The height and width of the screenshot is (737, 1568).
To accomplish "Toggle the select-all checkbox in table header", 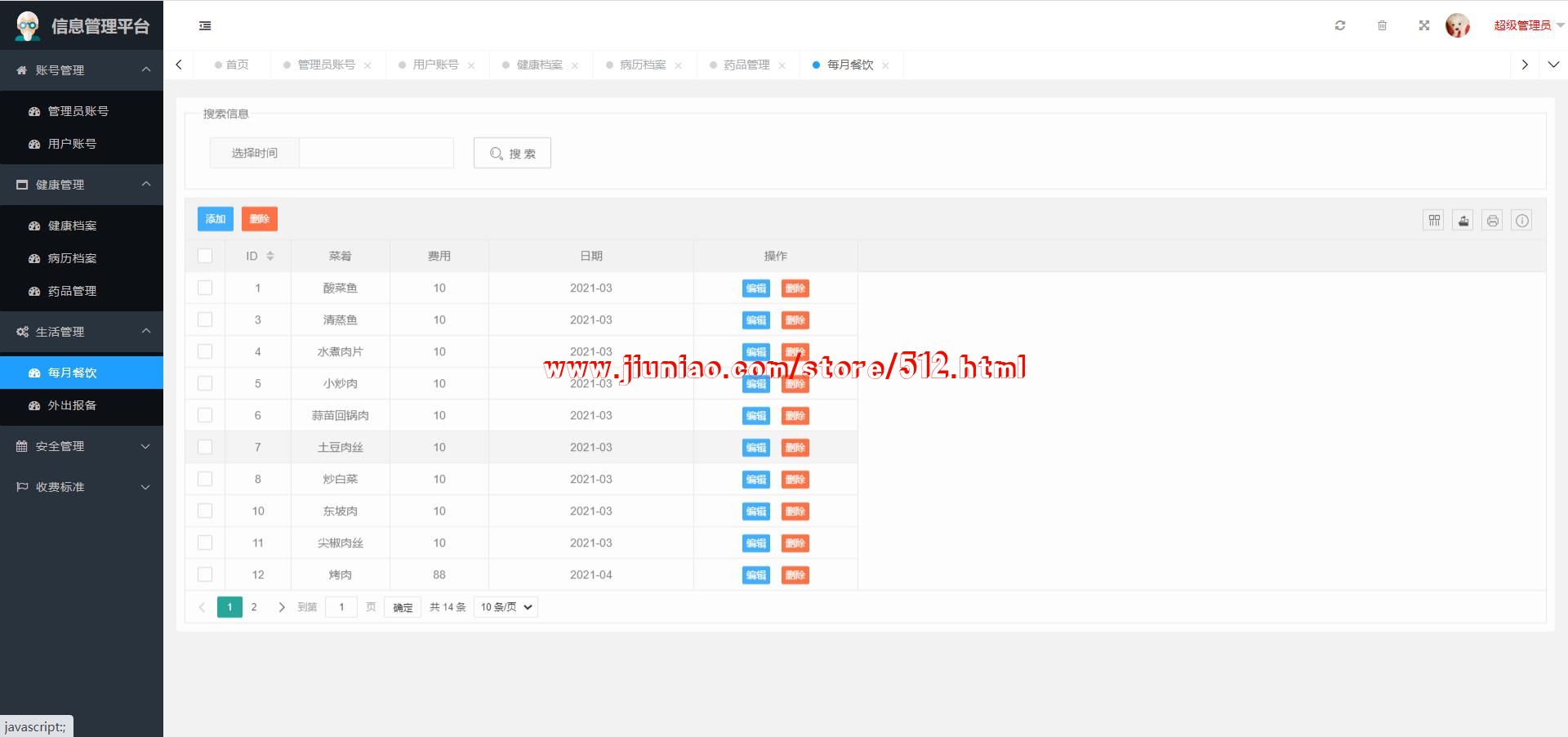I will pyautogui.click(x=205, y=256).
